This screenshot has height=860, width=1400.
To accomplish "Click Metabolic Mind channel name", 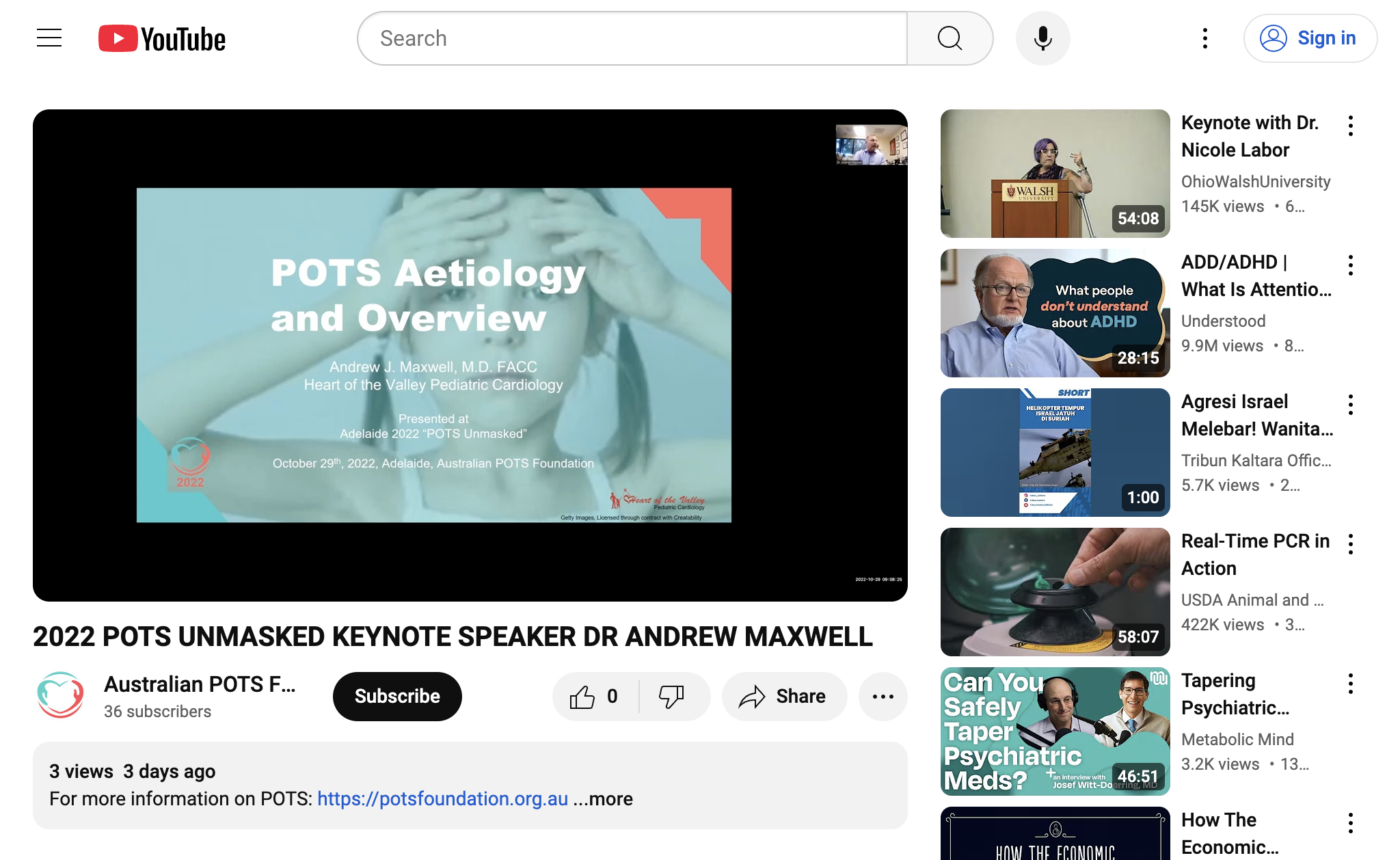I will coord(1237,740).
